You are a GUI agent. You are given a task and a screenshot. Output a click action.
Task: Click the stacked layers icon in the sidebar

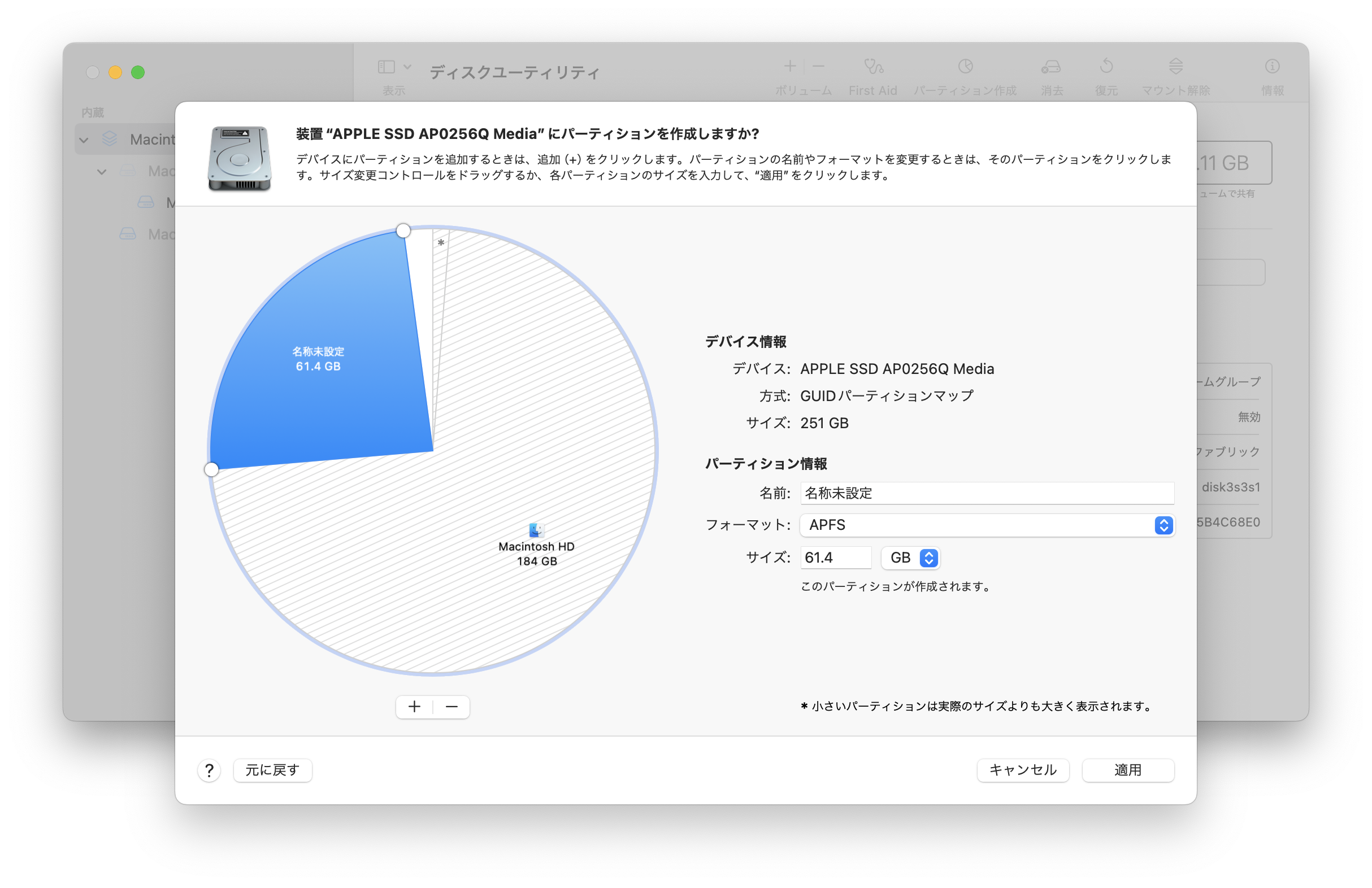pyautogui.click(x=110, y=139)
